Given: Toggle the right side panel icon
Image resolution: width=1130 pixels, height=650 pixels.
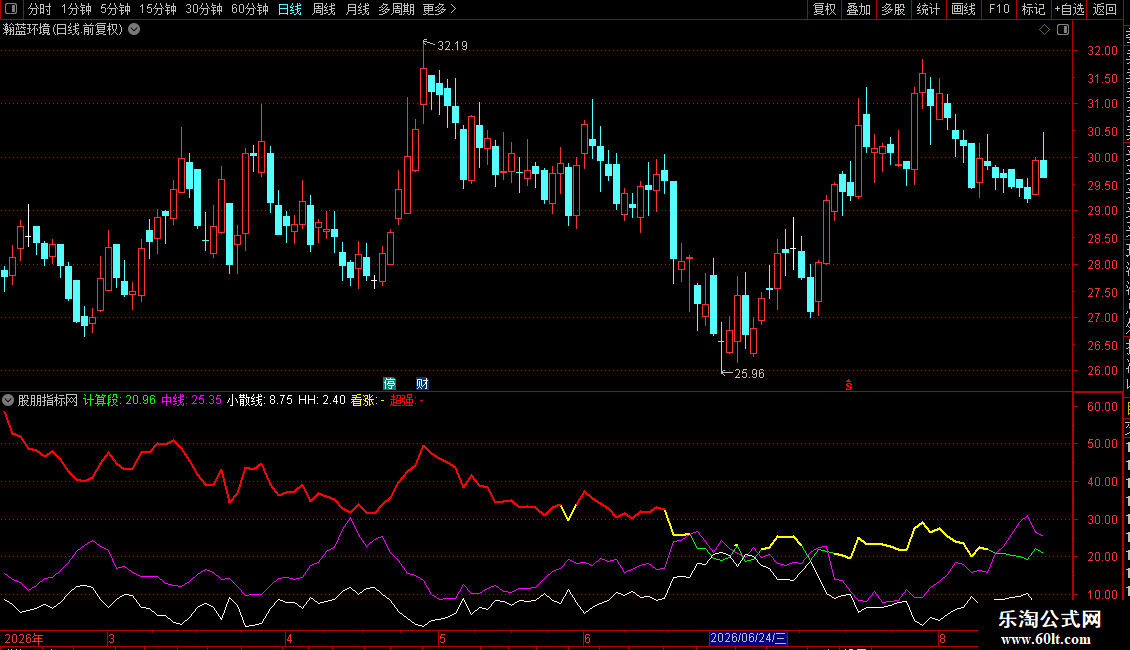Looking at the screenshot, I should tap(1063, 30).
